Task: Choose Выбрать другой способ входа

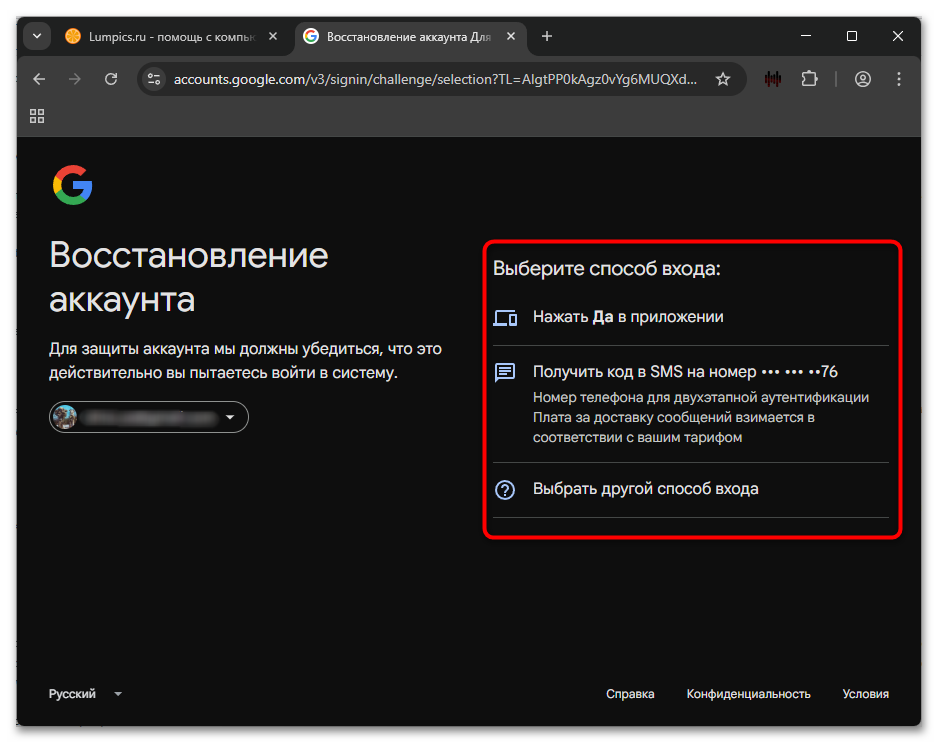Action: 691,489
